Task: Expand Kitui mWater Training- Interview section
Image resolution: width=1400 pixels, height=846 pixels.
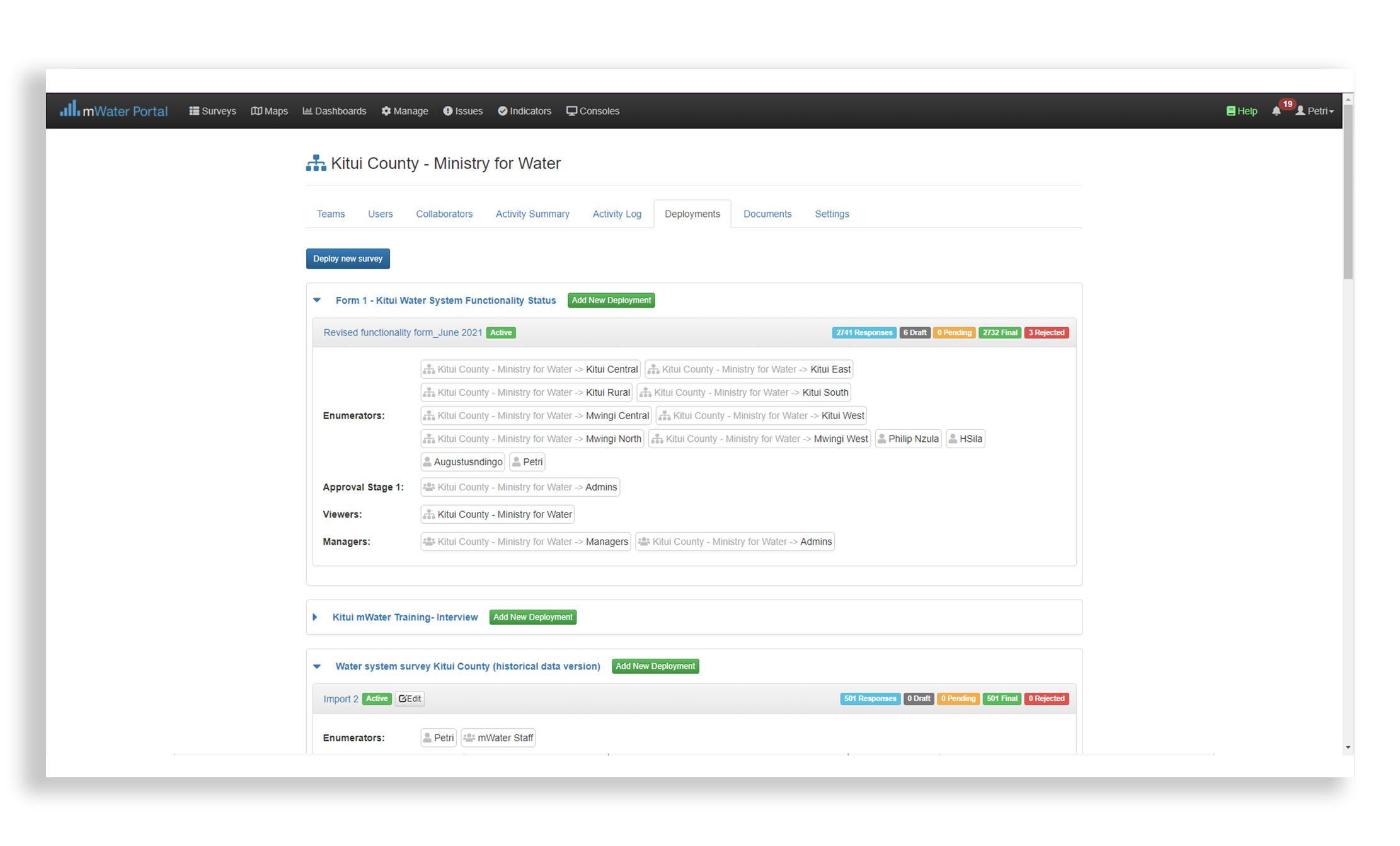Action: tap(315, 617)
